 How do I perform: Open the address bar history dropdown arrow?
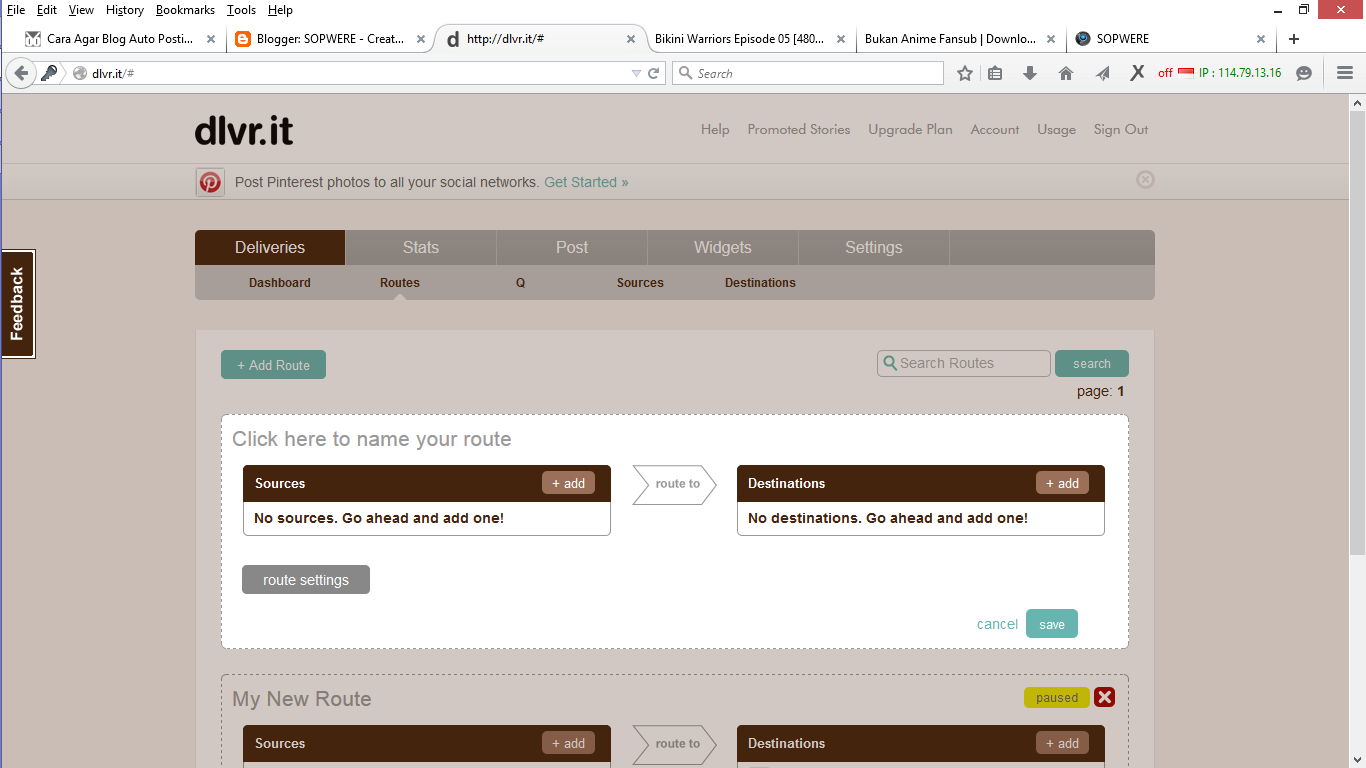point(636,73)
